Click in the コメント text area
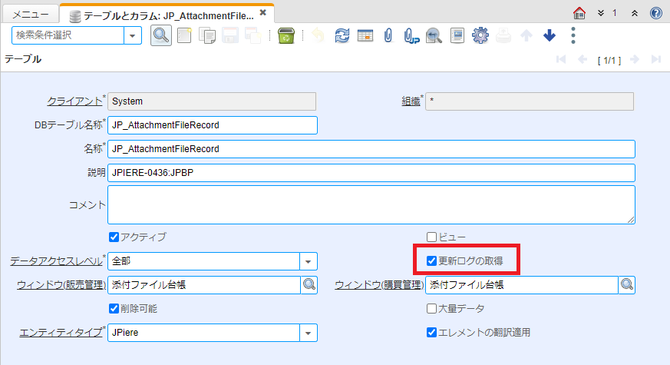 click(371, 205)
